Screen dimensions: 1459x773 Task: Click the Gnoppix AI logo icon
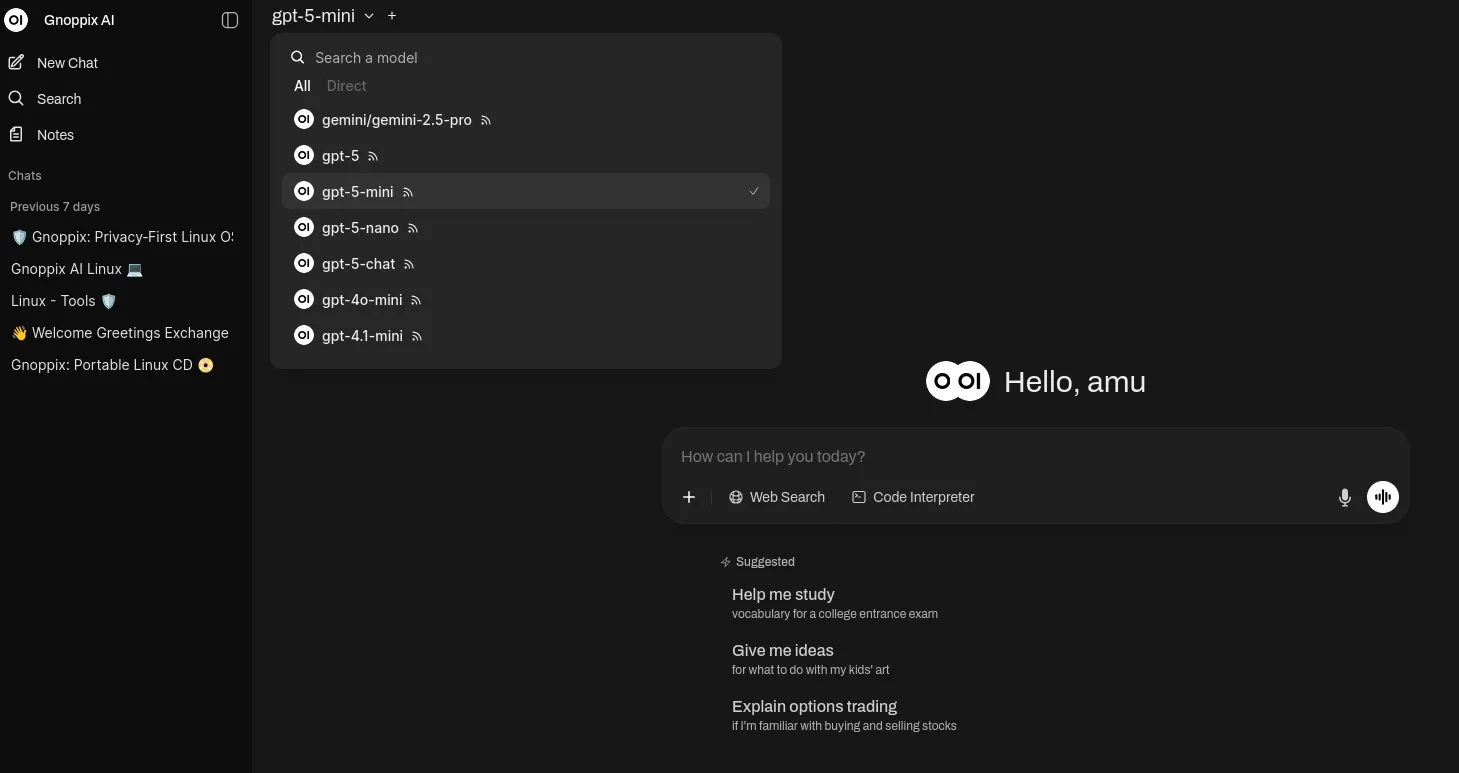(16, 20)
